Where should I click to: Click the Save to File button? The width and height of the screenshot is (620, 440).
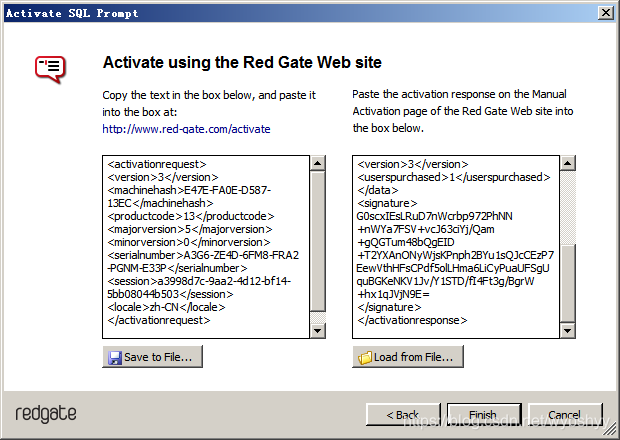[153, 357]
